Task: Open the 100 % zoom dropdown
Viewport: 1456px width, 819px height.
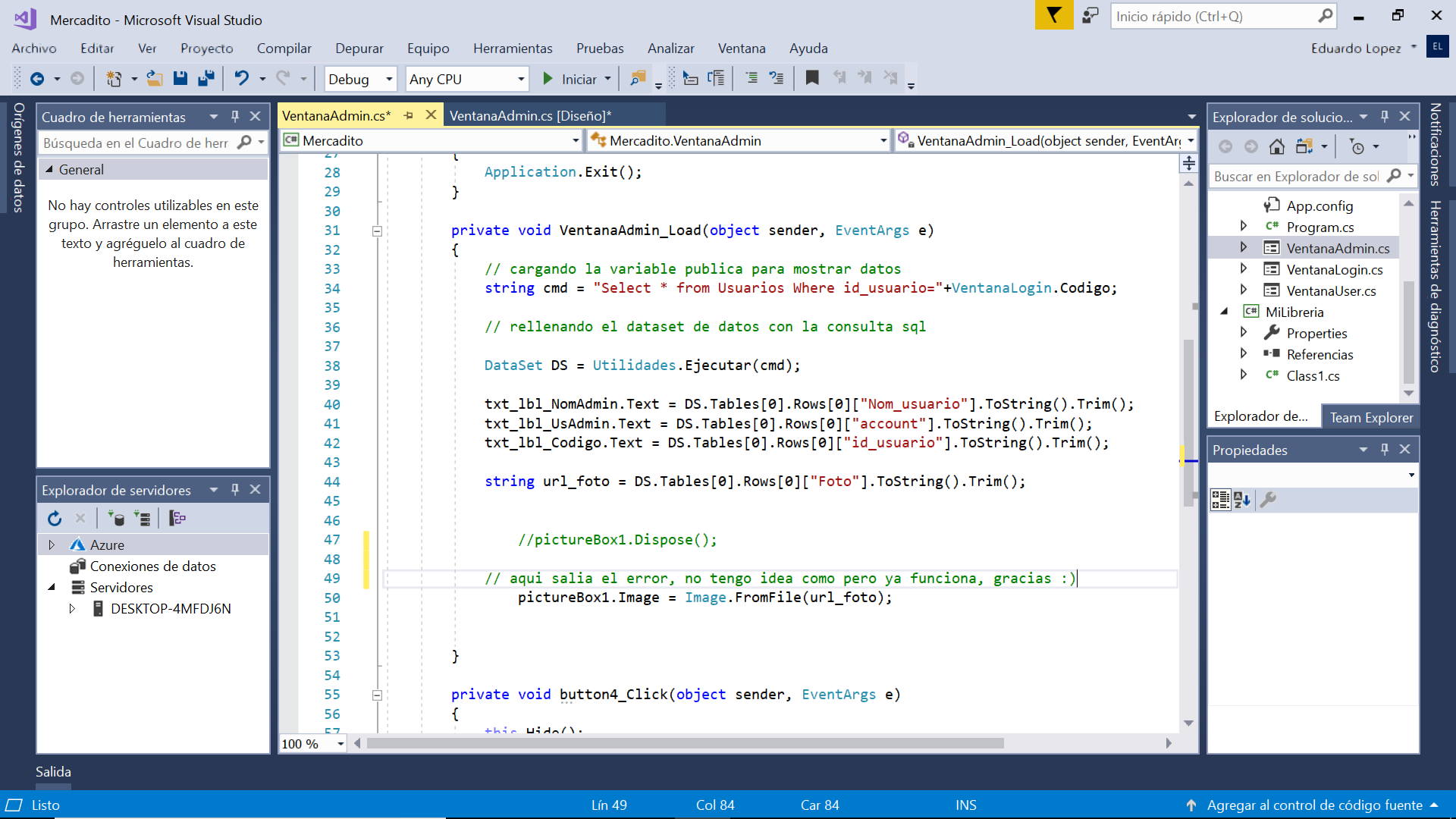Action: pyautogui.click(x=340, y=744)
